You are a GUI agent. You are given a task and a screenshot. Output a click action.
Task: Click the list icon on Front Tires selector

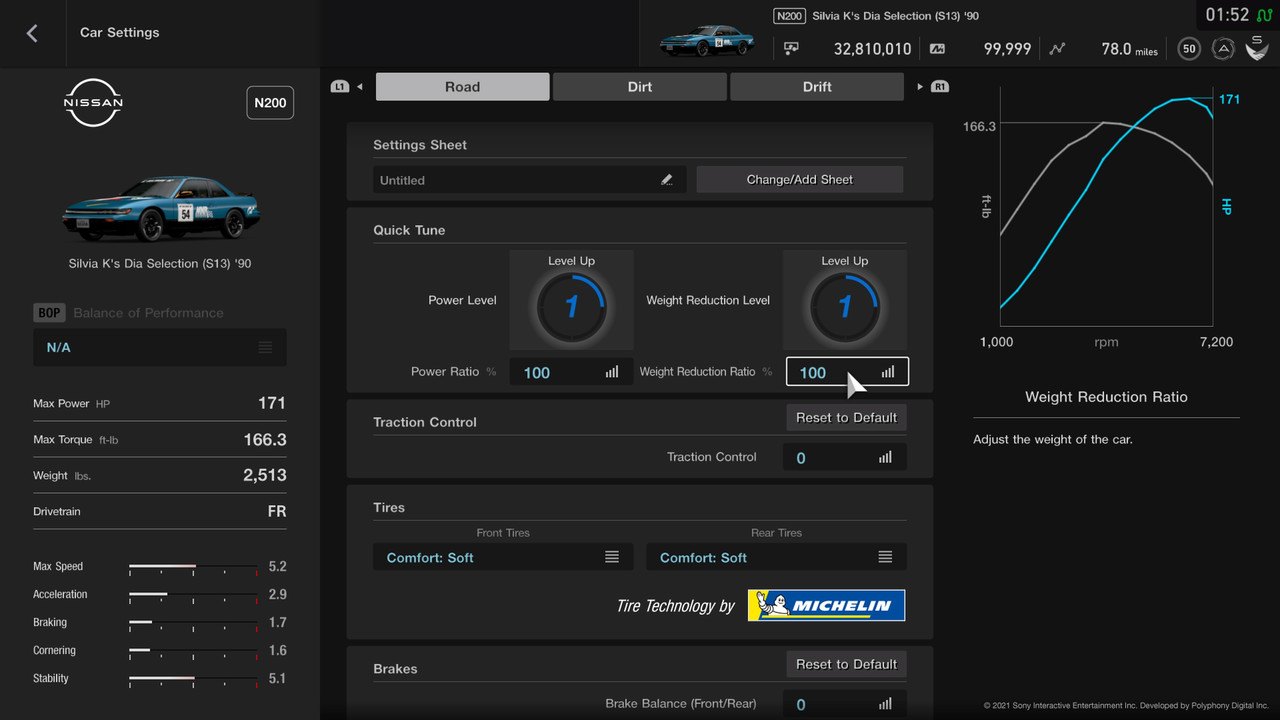(612, 557)
